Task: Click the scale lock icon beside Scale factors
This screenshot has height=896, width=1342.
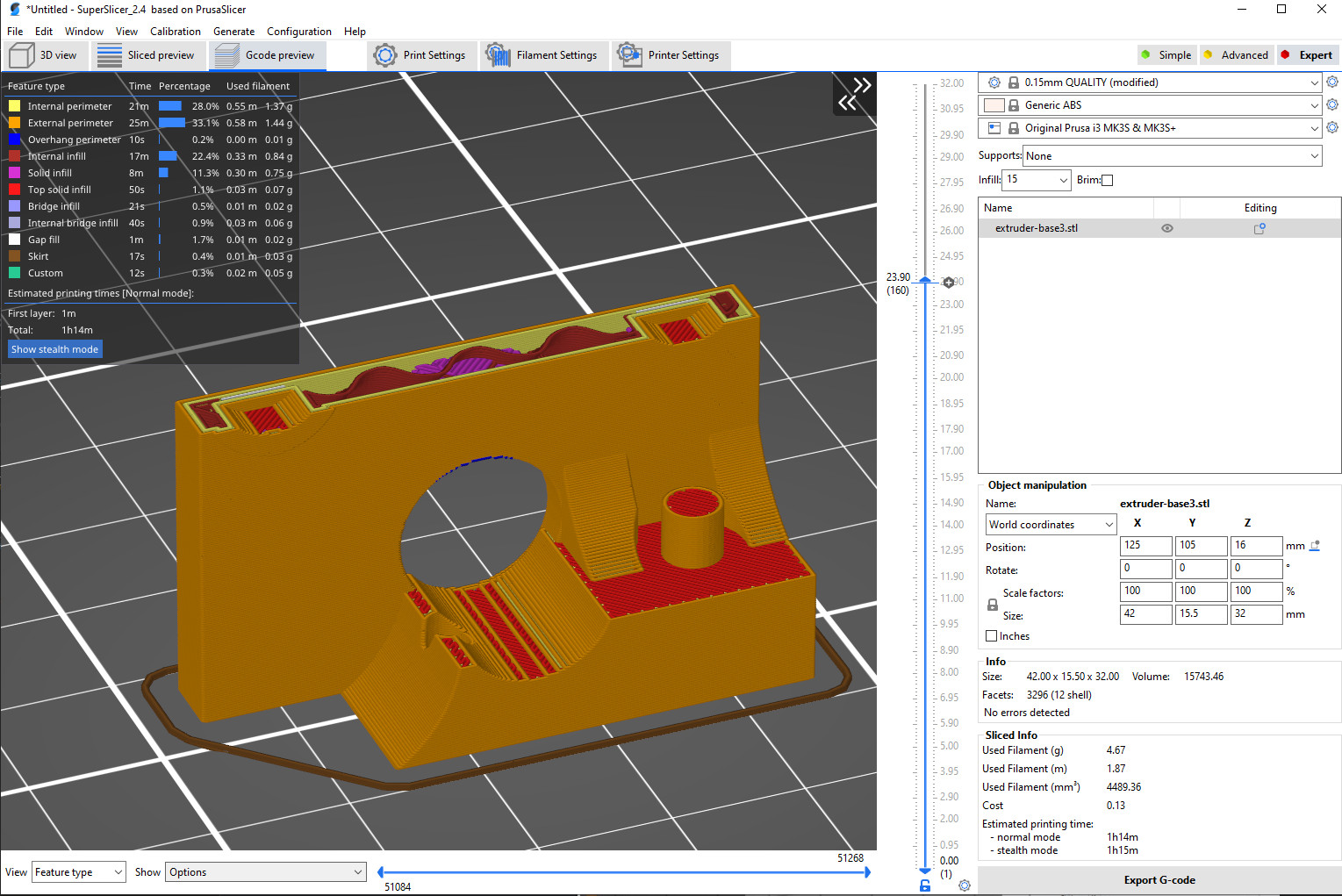Action: pos(993,605)
